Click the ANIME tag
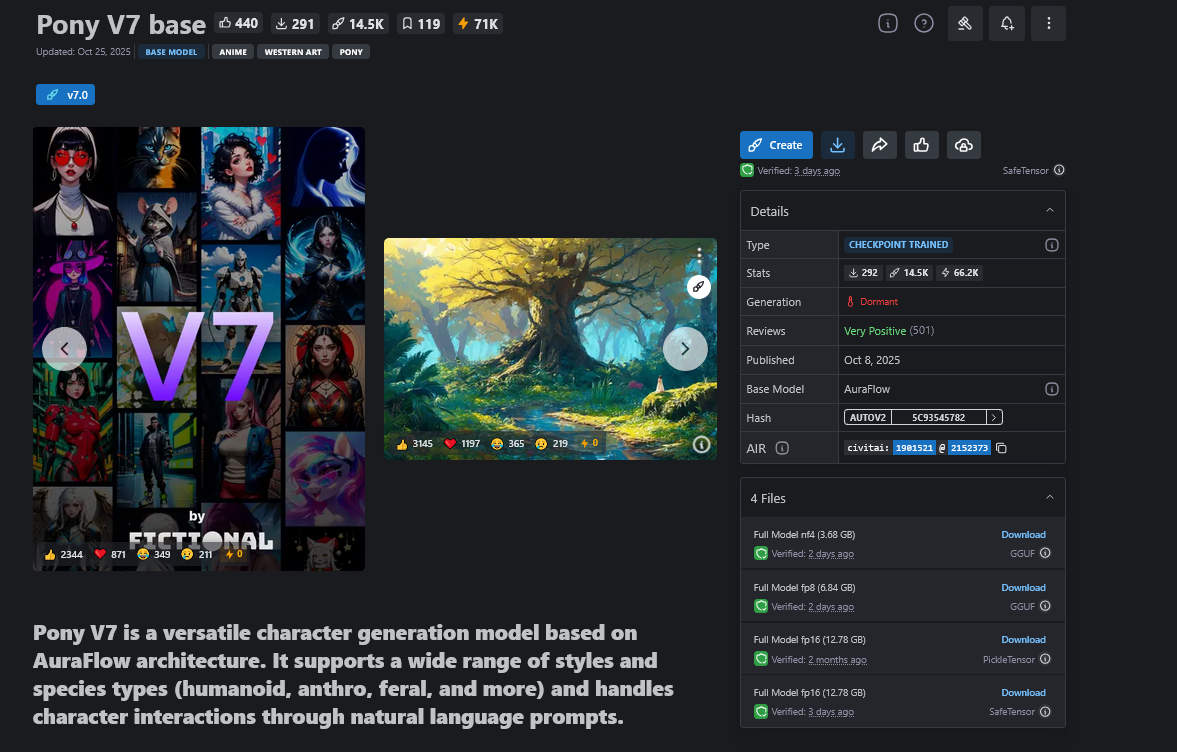 (x=233, y=52)
